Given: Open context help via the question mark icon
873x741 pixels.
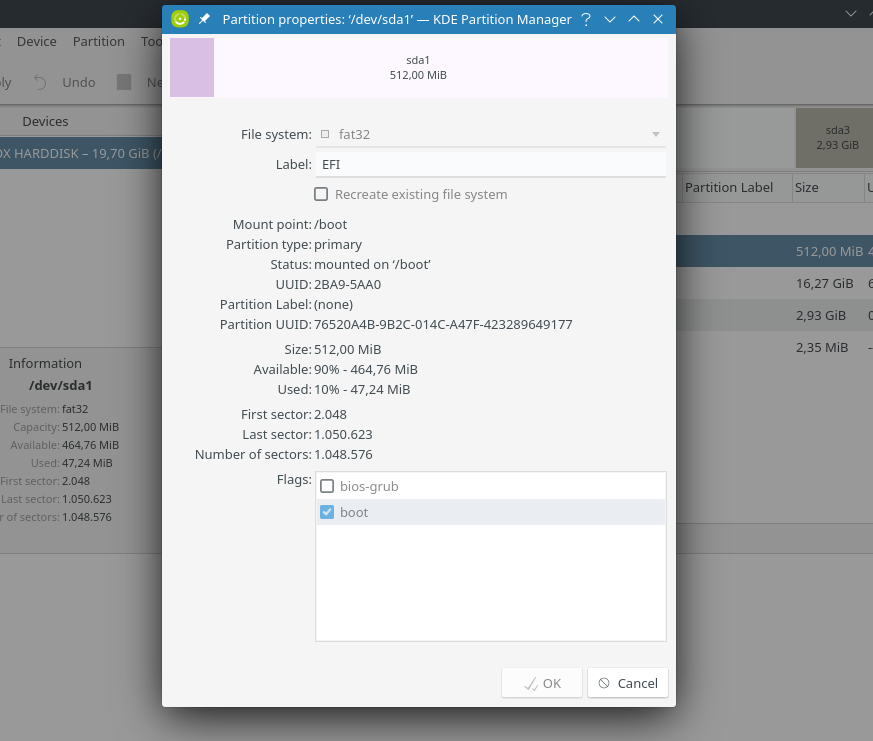Looking at the screenshot, I should point(586,19).
